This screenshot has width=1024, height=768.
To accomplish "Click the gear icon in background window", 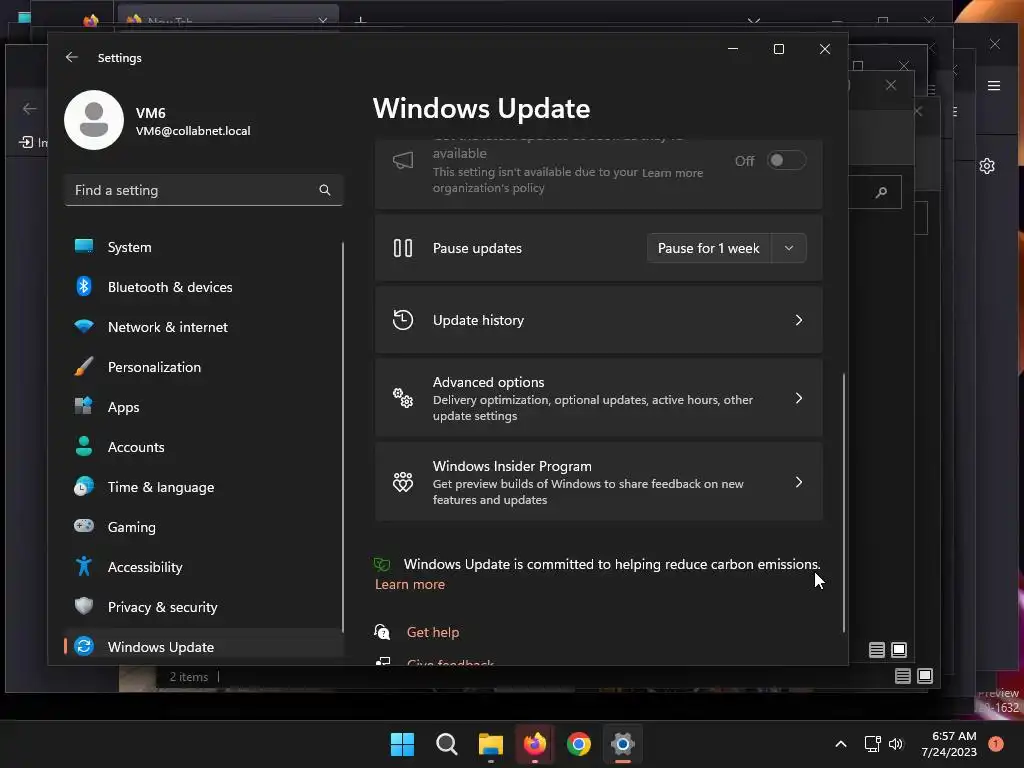I will [x=987, y=166].
